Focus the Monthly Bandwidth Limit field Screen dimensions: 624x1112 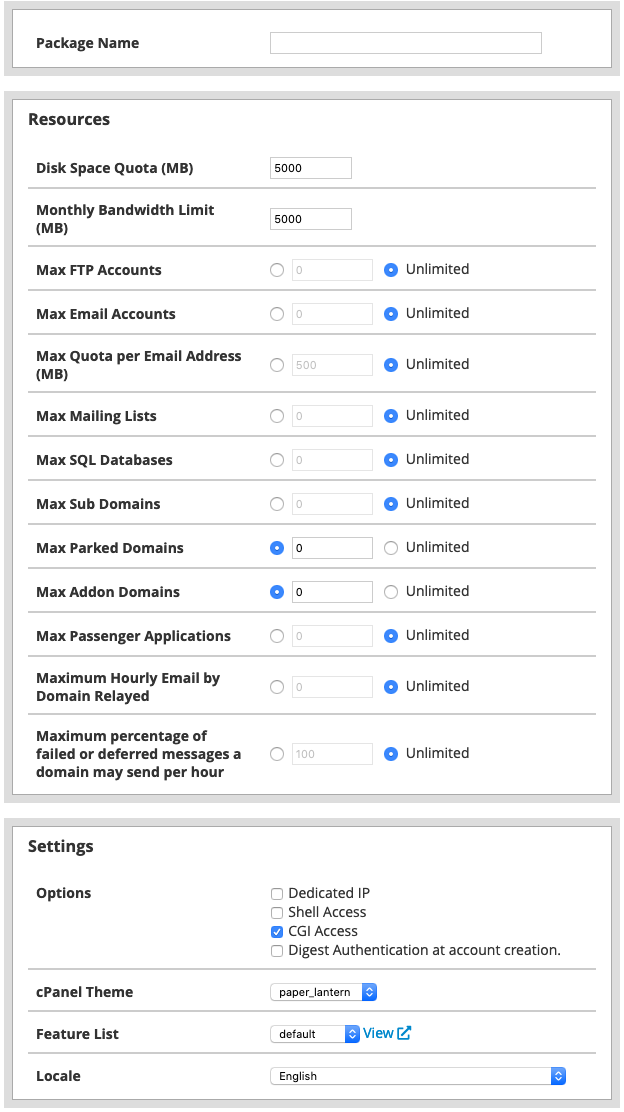[x=311, y=218]
